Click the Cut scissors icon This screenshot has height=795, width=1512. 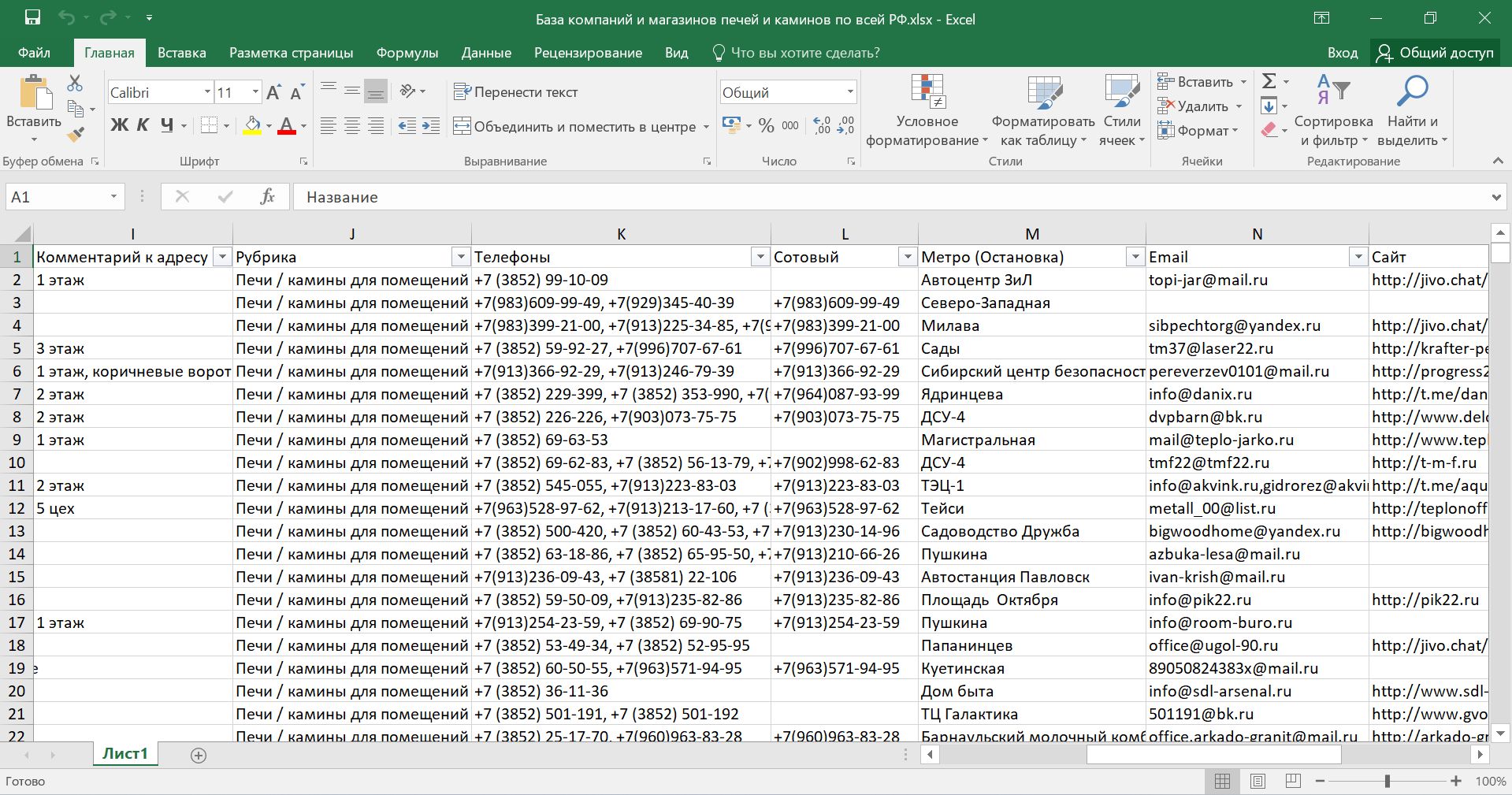(75, 83)
